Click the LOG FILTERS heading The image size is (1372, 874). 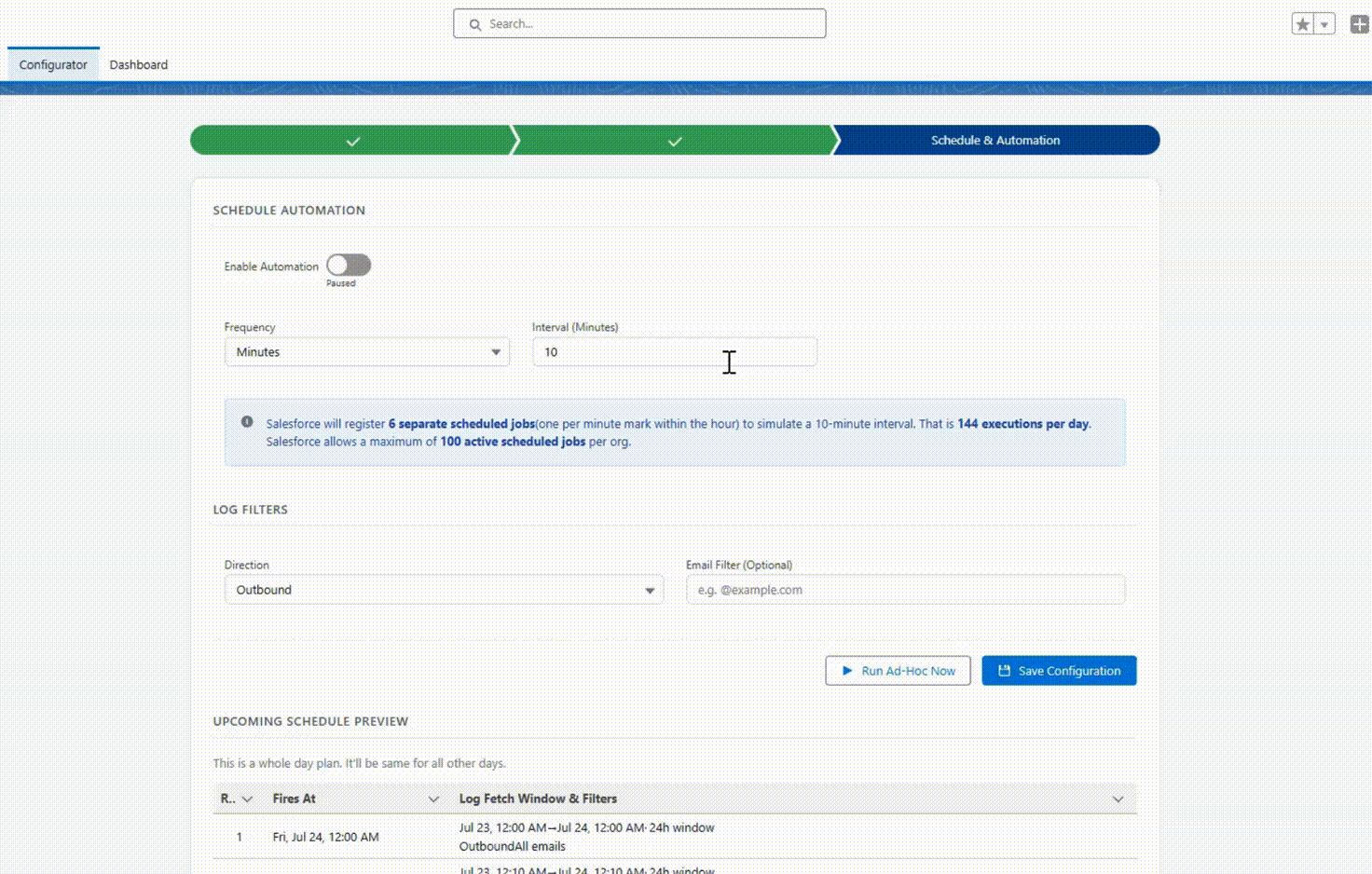[x=250, y=510]
